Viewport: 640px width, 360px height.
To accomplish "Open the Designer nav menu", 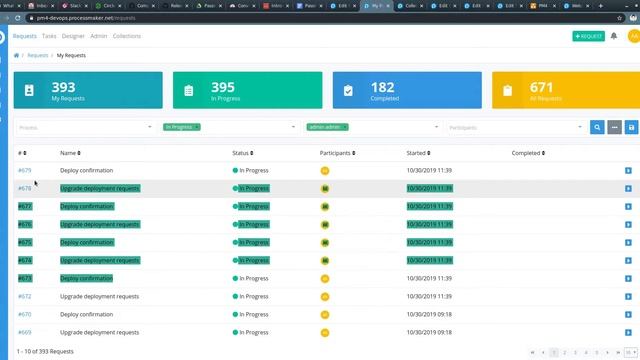I will tap(73, 36).
